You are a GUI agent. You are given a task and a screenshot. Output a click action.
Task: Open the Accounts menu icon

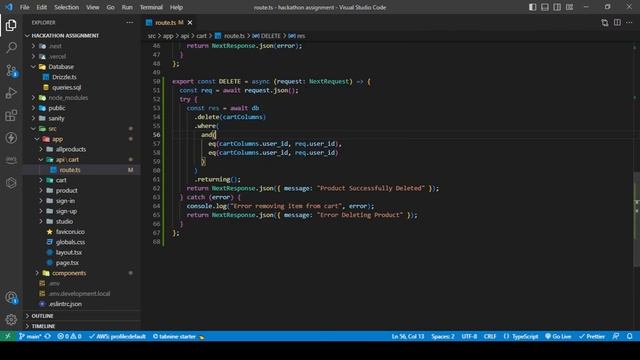coord(11,298)
